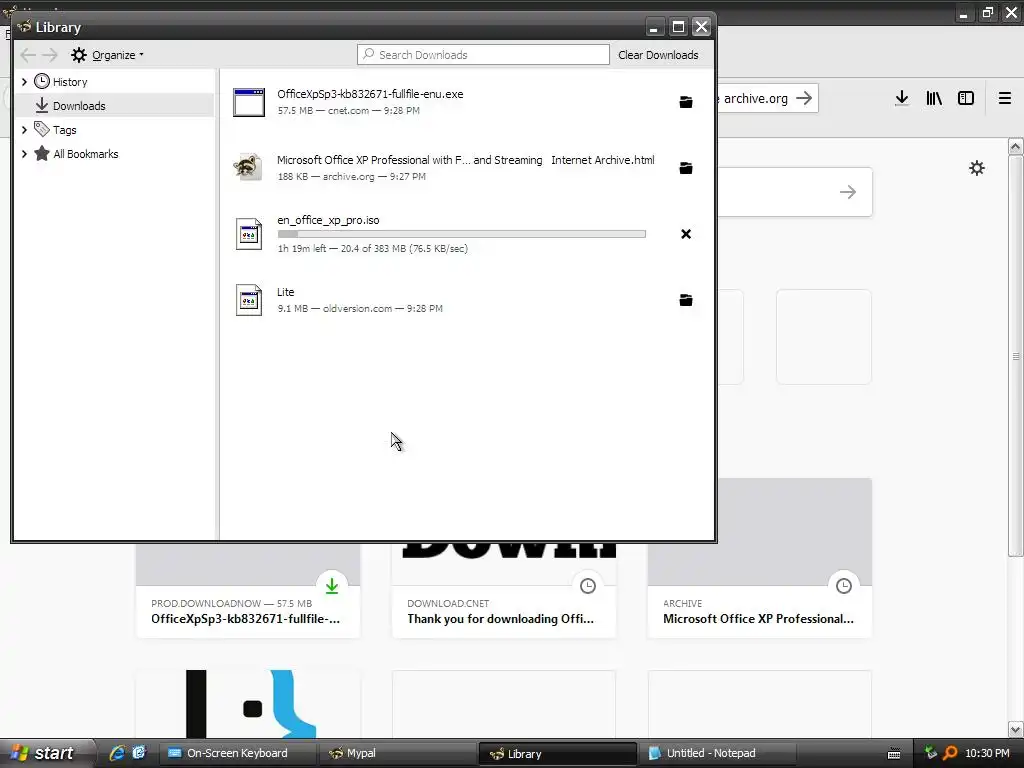The height and width of the screenshot is (768, 1024).
Task: Open containing folder for OfficeXpSp3-kb832671-fullfile-enu.exe
Action: tap(686, 102)
